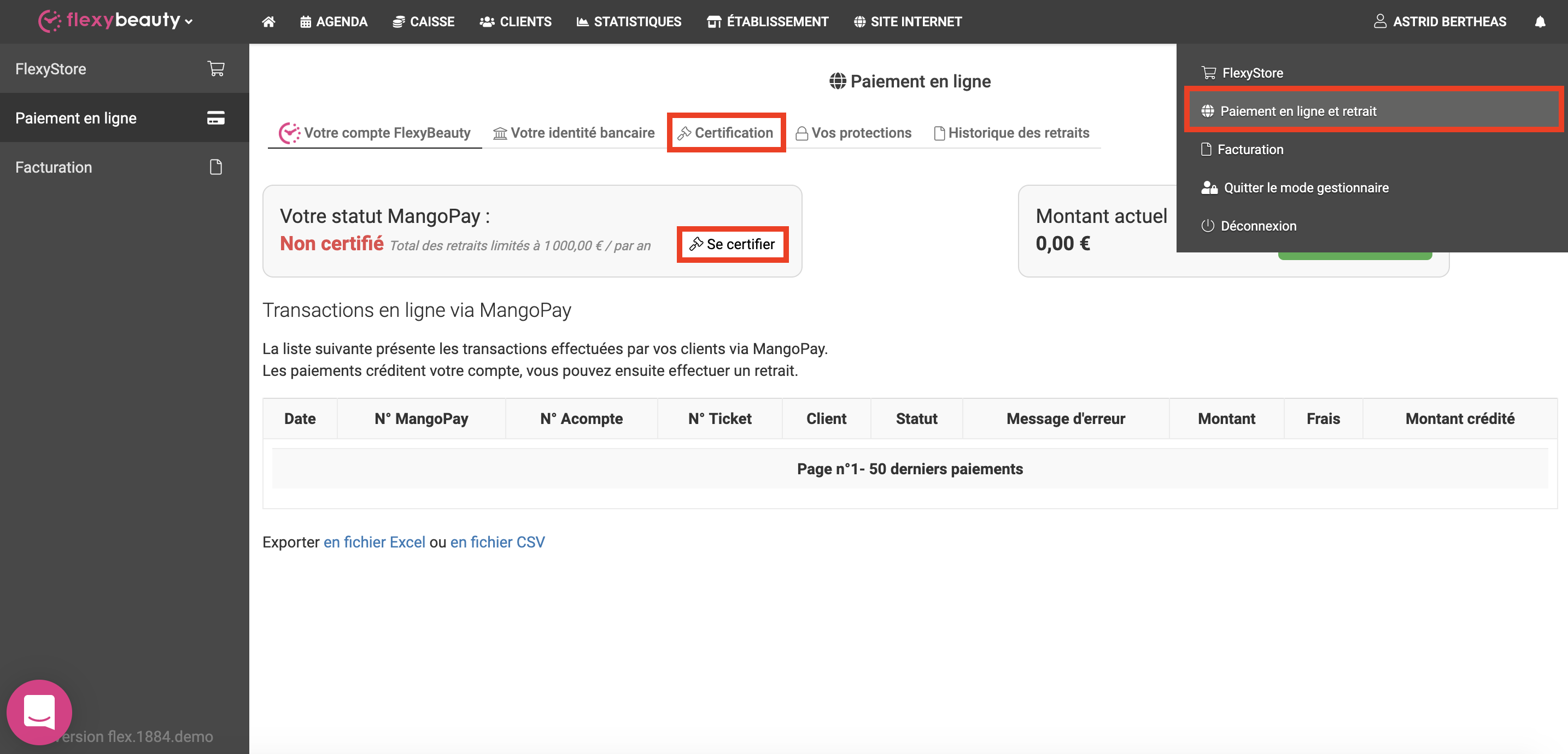Click the Non certifié status text

332,244
